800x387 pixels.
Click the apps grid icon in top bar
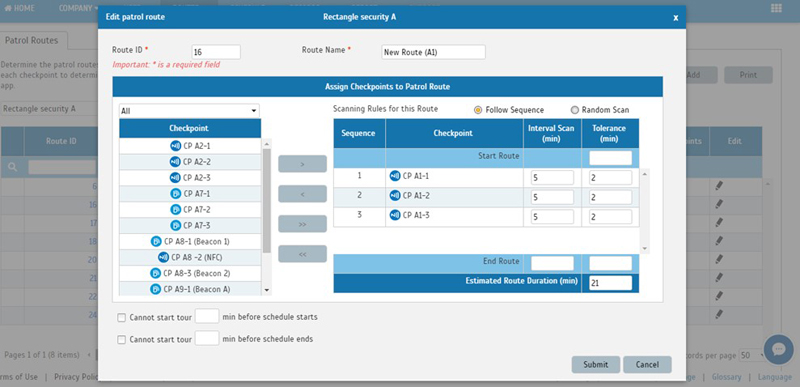pyautogui.click(x=776, y=8)
